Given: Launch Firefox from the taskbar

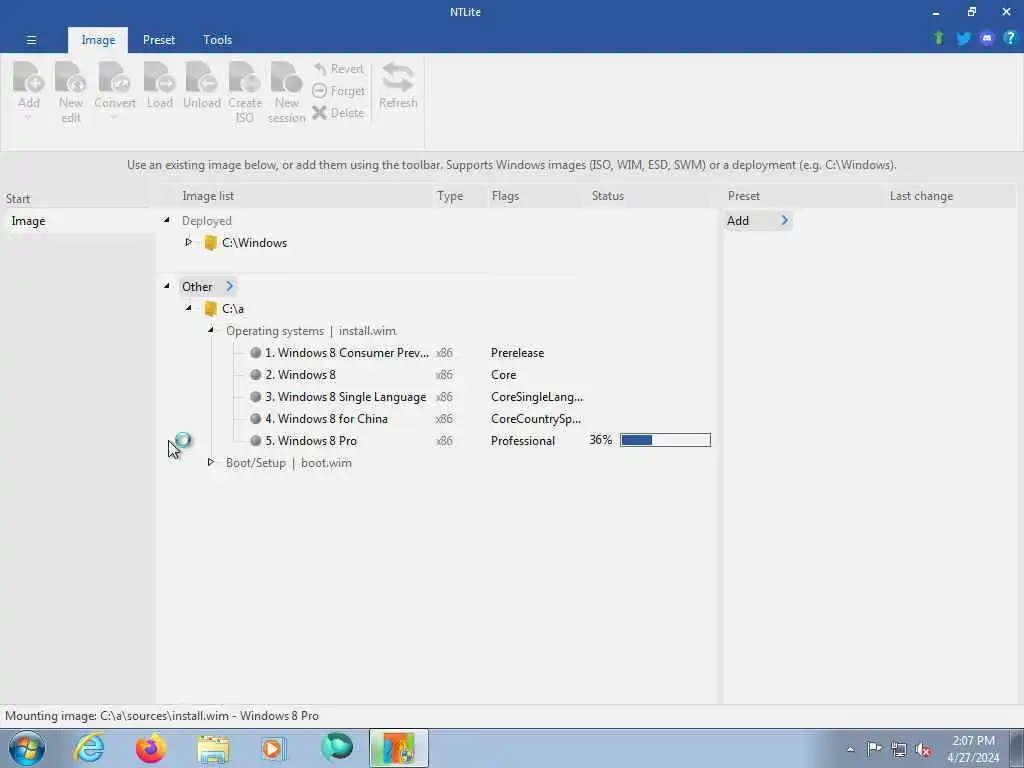Looking at the screenshot, I should [151, 748].
